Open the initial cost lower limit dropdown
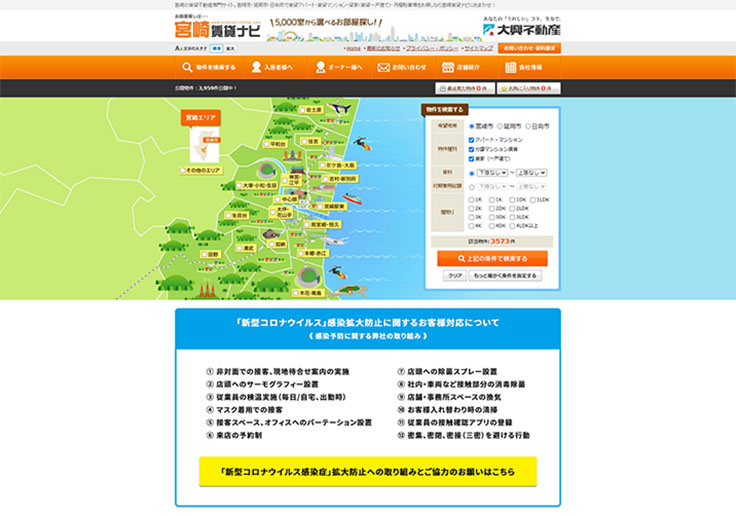 [x=492, y=186]
